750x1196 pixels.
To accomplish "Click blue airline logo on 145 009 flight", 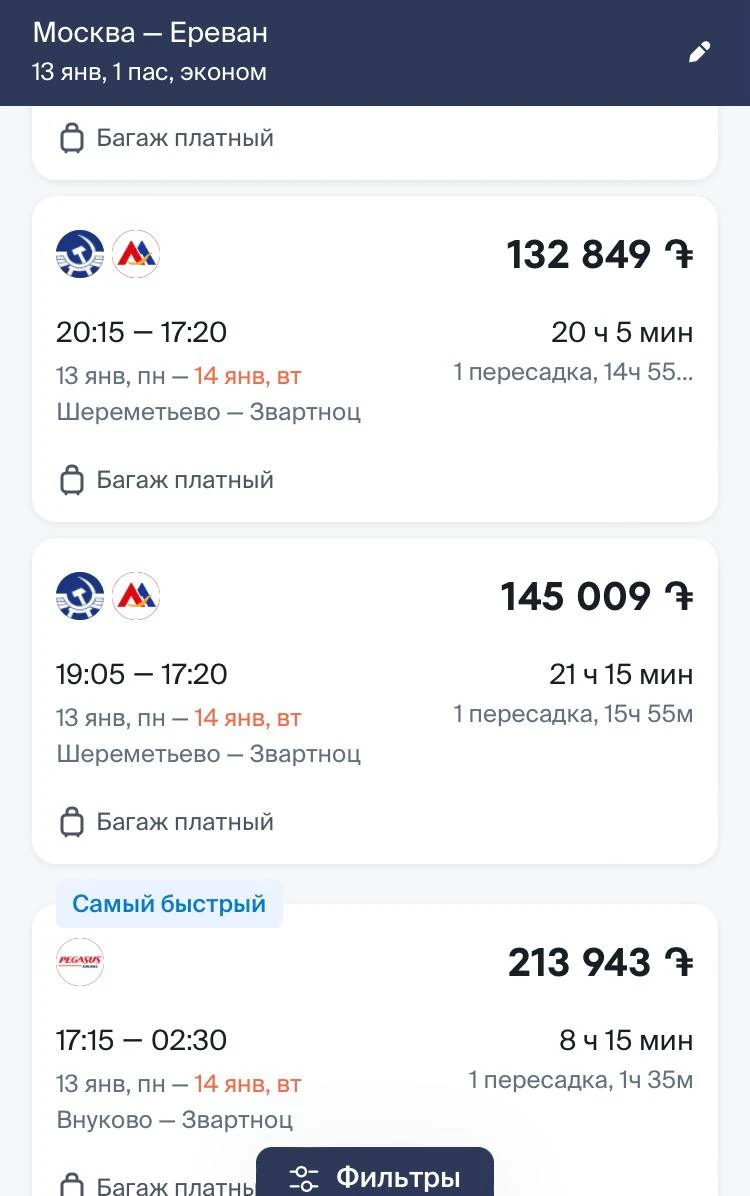I will click(80, 595).
